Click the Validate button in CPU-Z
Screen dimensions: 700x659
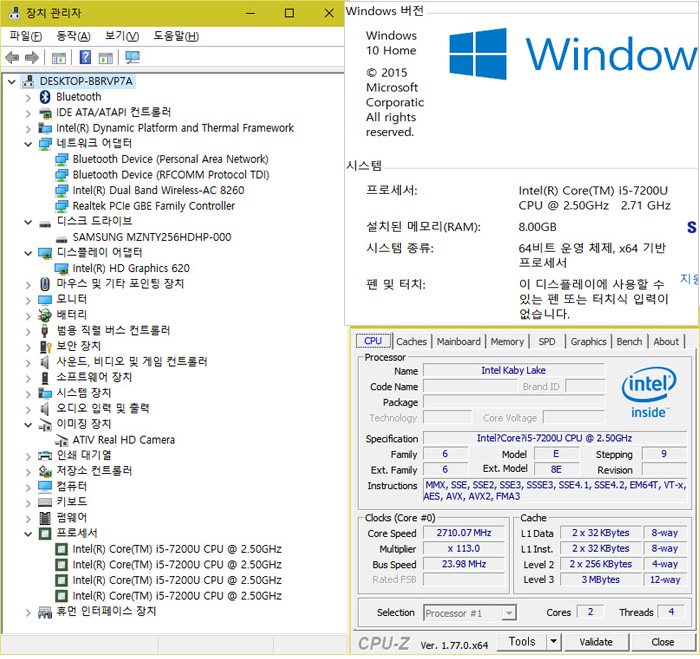pyautogui.click(x=596, y=642)
